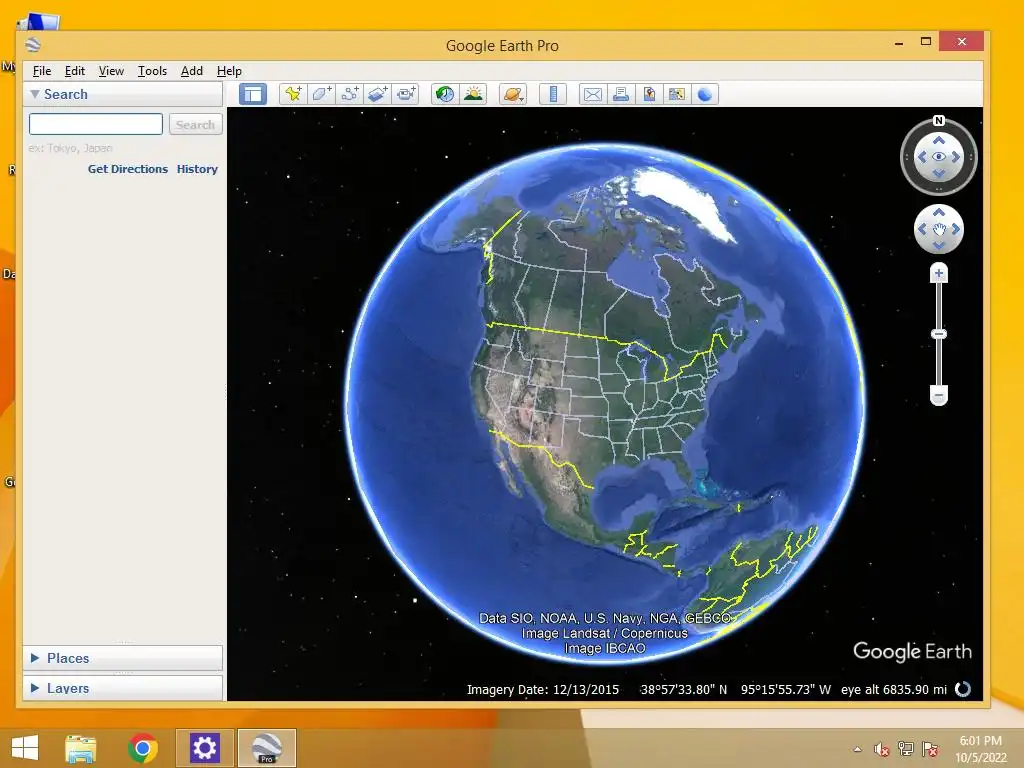Add a path from the toolbar
Viewport: 1024px width, 768px height.
[x=349, y=94]
